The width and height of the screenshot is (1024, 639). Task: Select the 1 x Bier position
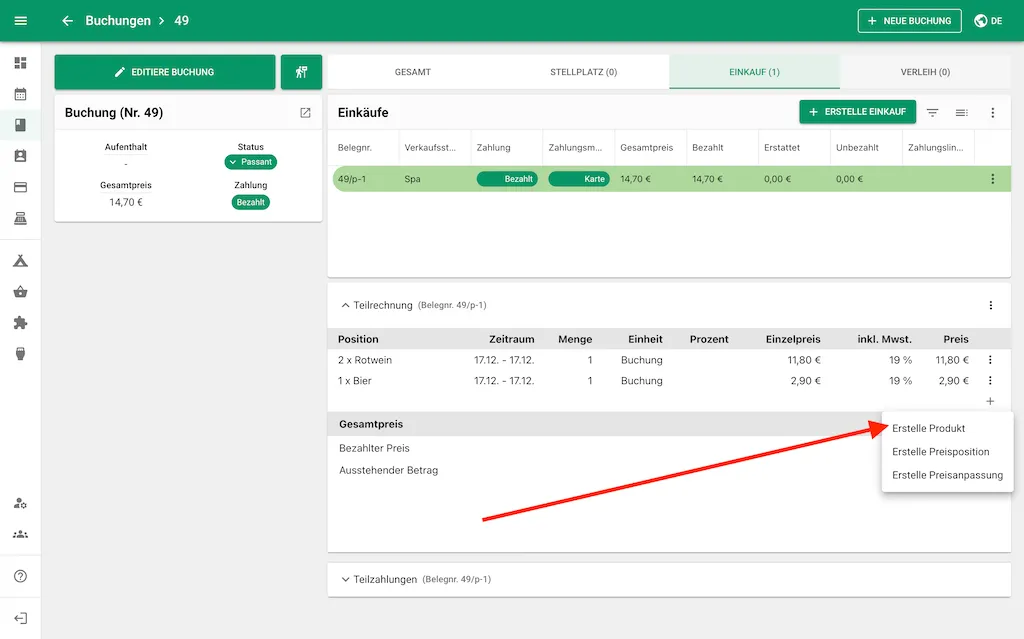[x=355, y=380]
